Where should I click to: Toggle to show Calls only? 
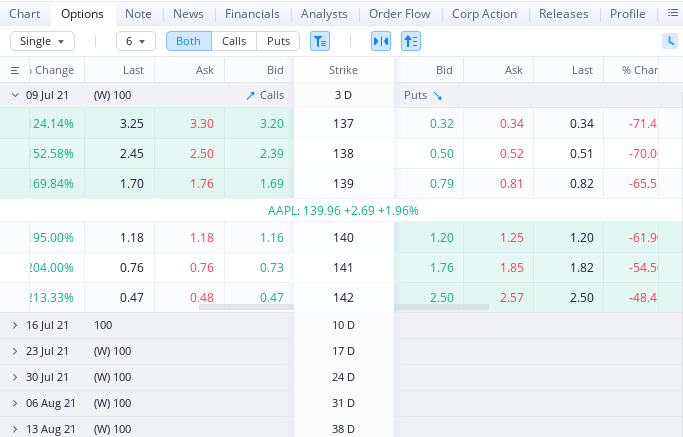234,41
